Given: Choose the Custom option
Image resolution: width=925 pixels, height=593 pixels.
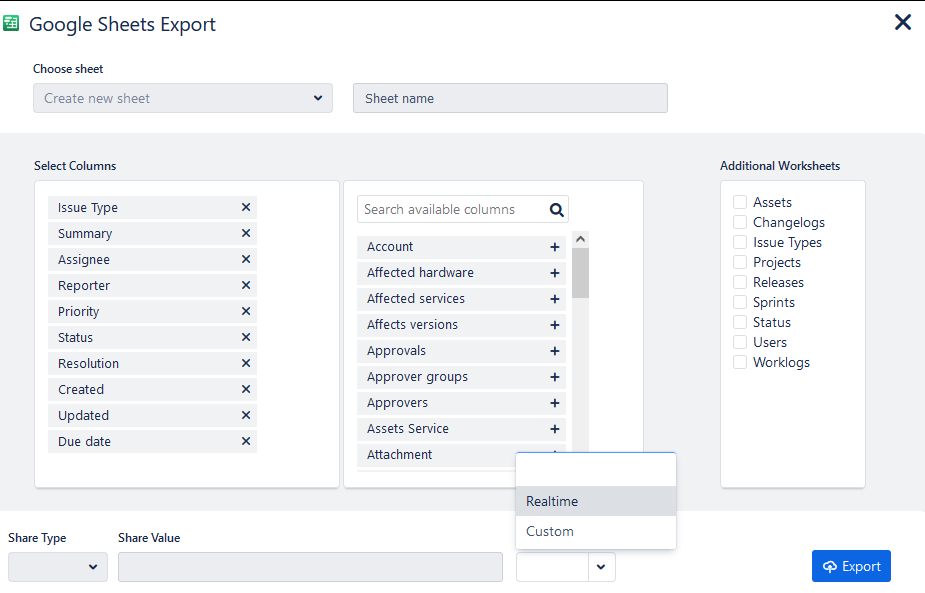Looking at the screenshot, I should 596,531.
